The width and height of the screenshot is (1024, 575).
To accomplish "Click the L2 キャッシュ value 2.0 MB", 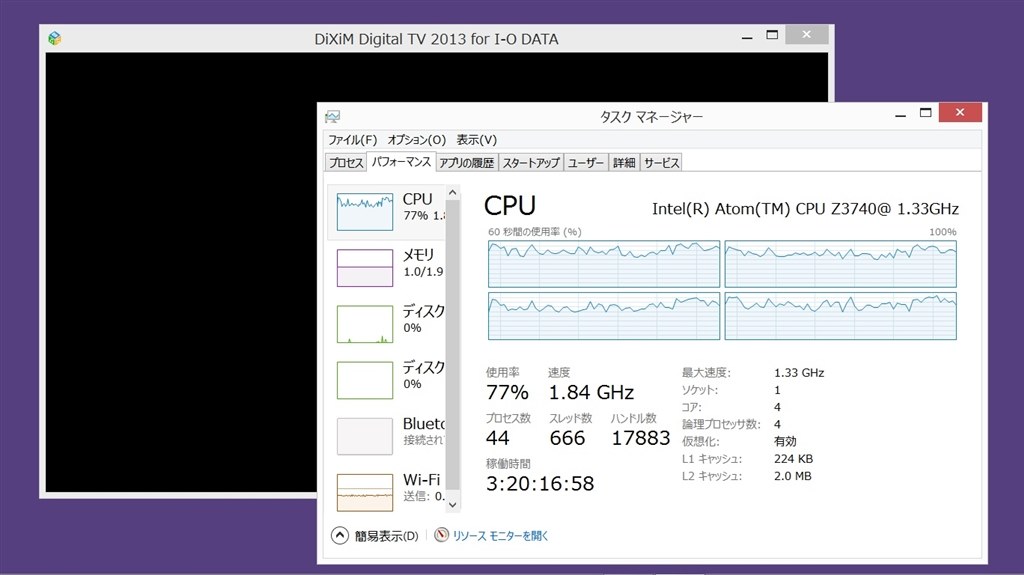I will (x=793, y=476).
